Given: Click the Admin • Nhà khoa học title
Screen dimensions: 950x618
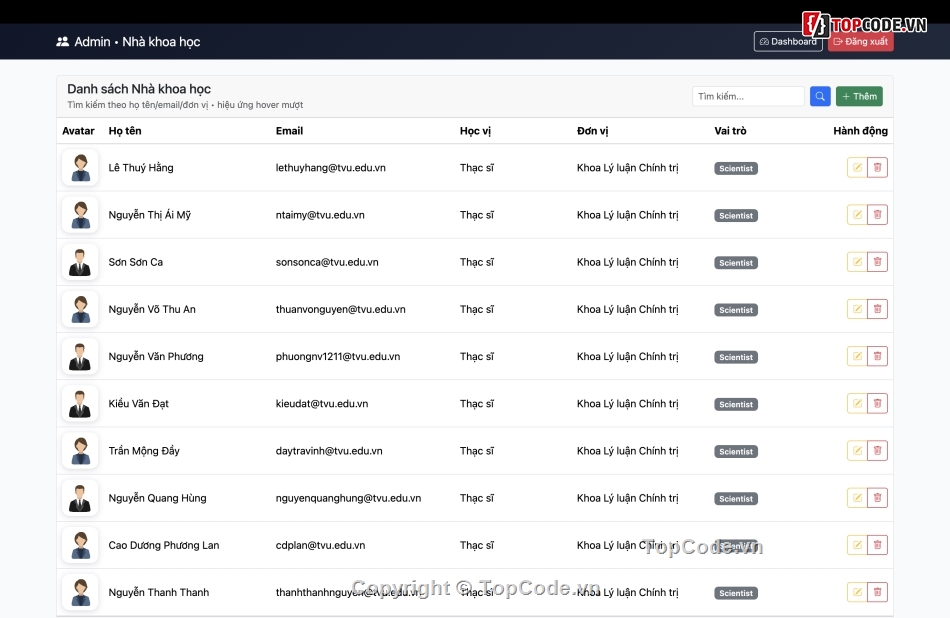Looking at the screenshot, I should tap(137, 42).
